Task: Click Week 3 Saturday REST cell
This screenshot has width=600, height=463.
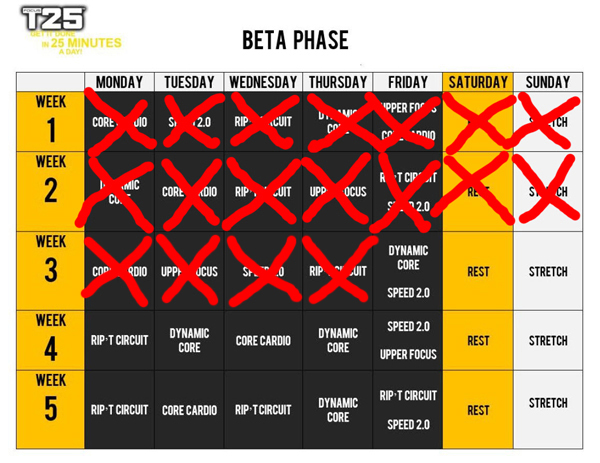Action: click(478, 271)
